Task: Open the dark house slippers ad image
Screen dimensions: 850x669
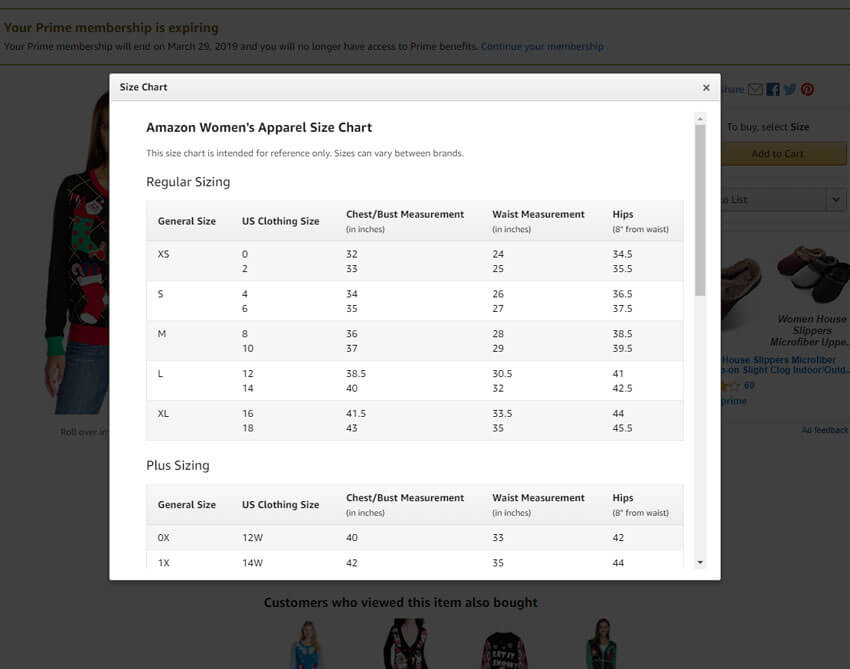Action: (813, 274)
